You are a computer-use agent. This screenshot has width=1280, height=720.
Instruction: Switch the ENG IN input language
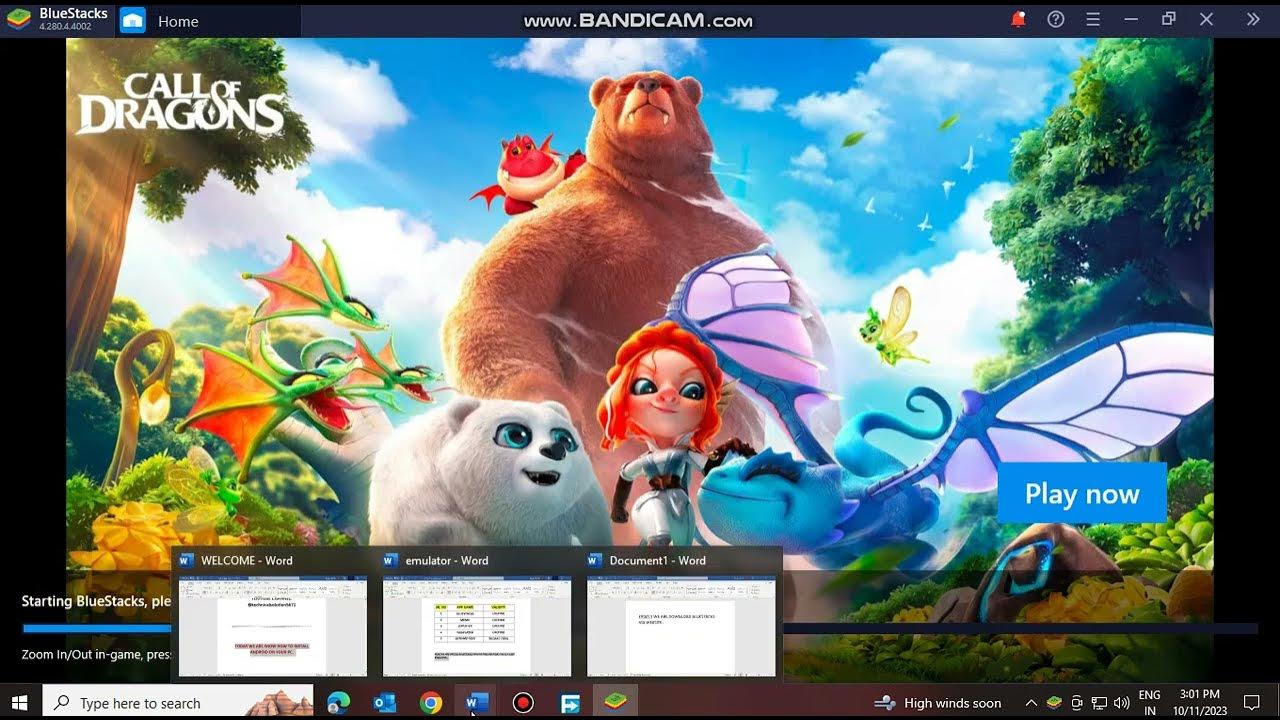point(1150,703)
